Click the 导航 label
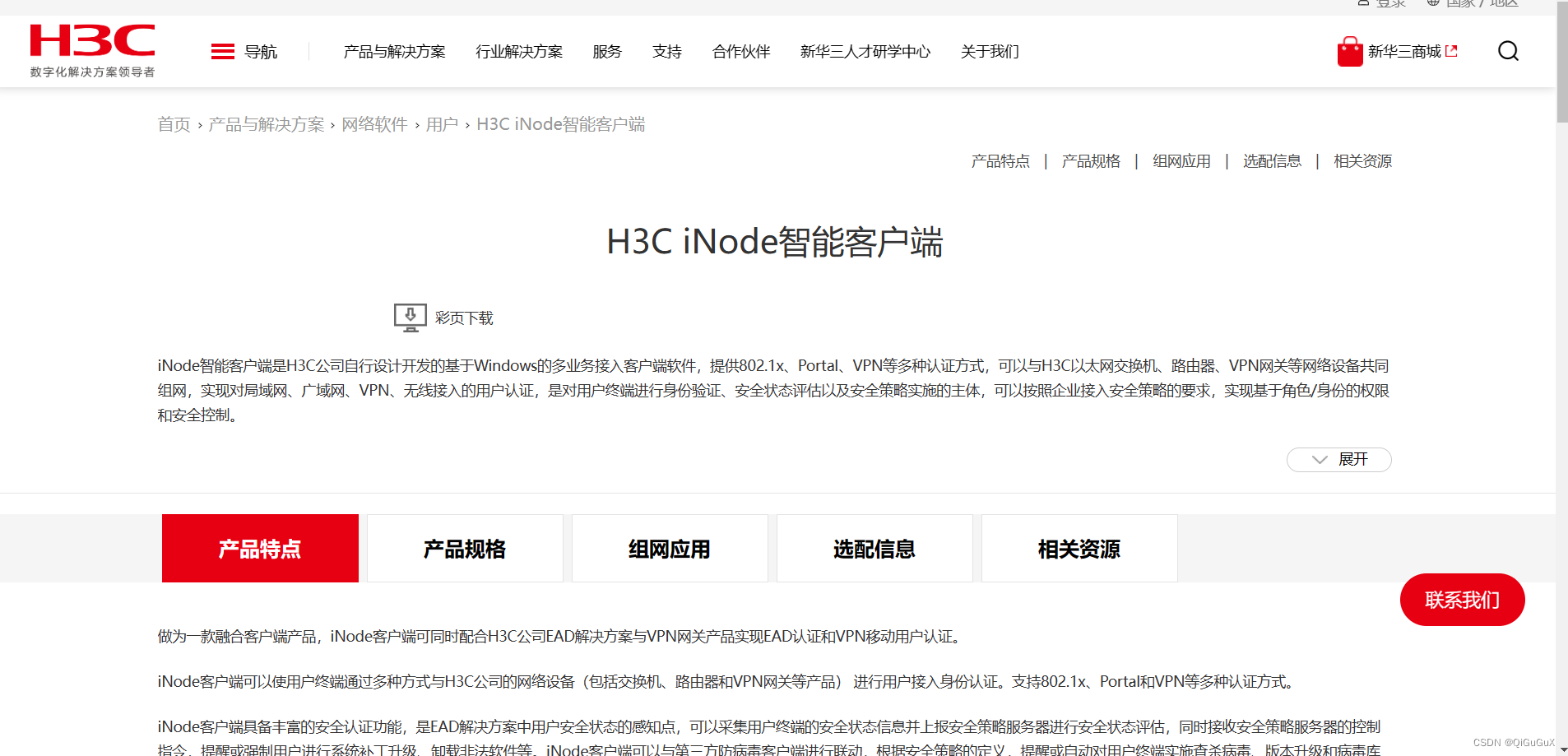The image size is (1568, 756). pyautogui.click(x=261, y=52)
